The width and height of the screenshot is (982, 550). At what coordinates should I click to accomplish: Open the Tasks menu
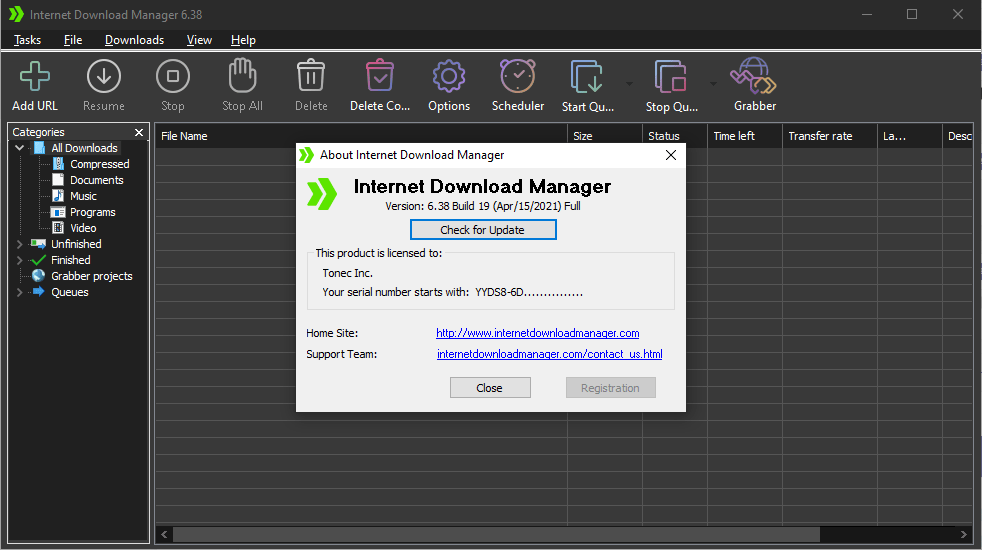[28, 40]
